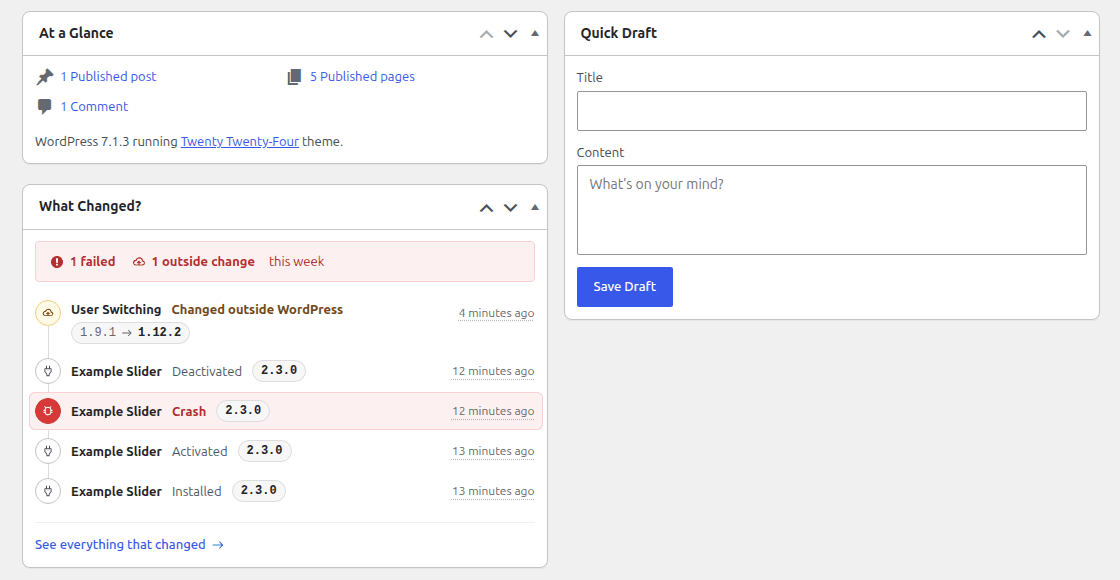
Task: Click the plug icon on Example Slider Installed row
Action: (48, 491)
